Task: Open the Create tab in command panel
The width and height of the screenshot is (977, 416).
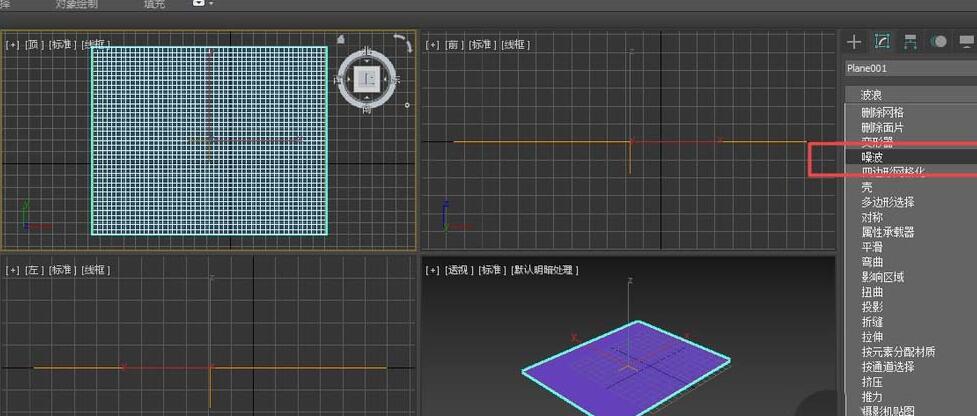Action: pos(854,42)
